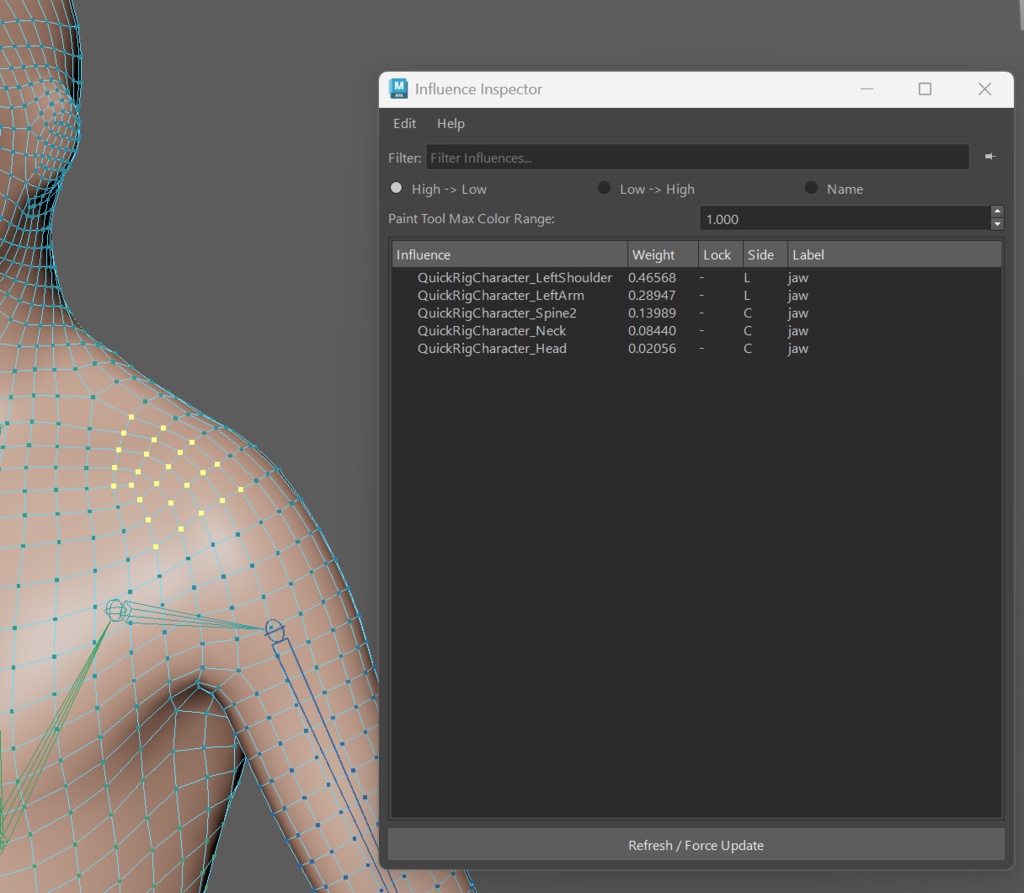Select the Name sort option
The width and height of the screenshot is (1024, 893).
tap(811, 188)
